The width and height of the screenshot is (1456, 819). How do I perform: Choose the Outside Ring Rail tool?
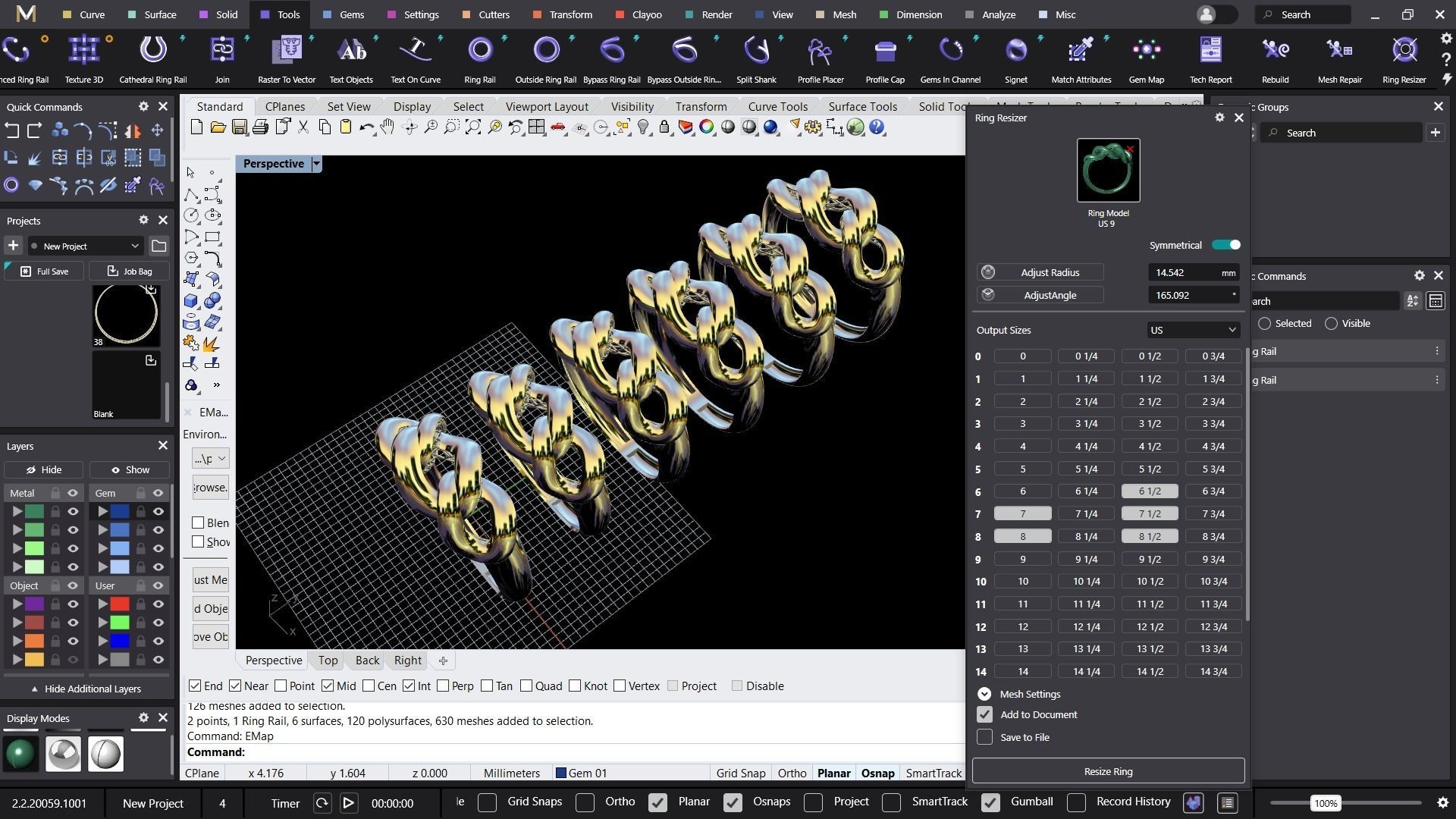545,60
